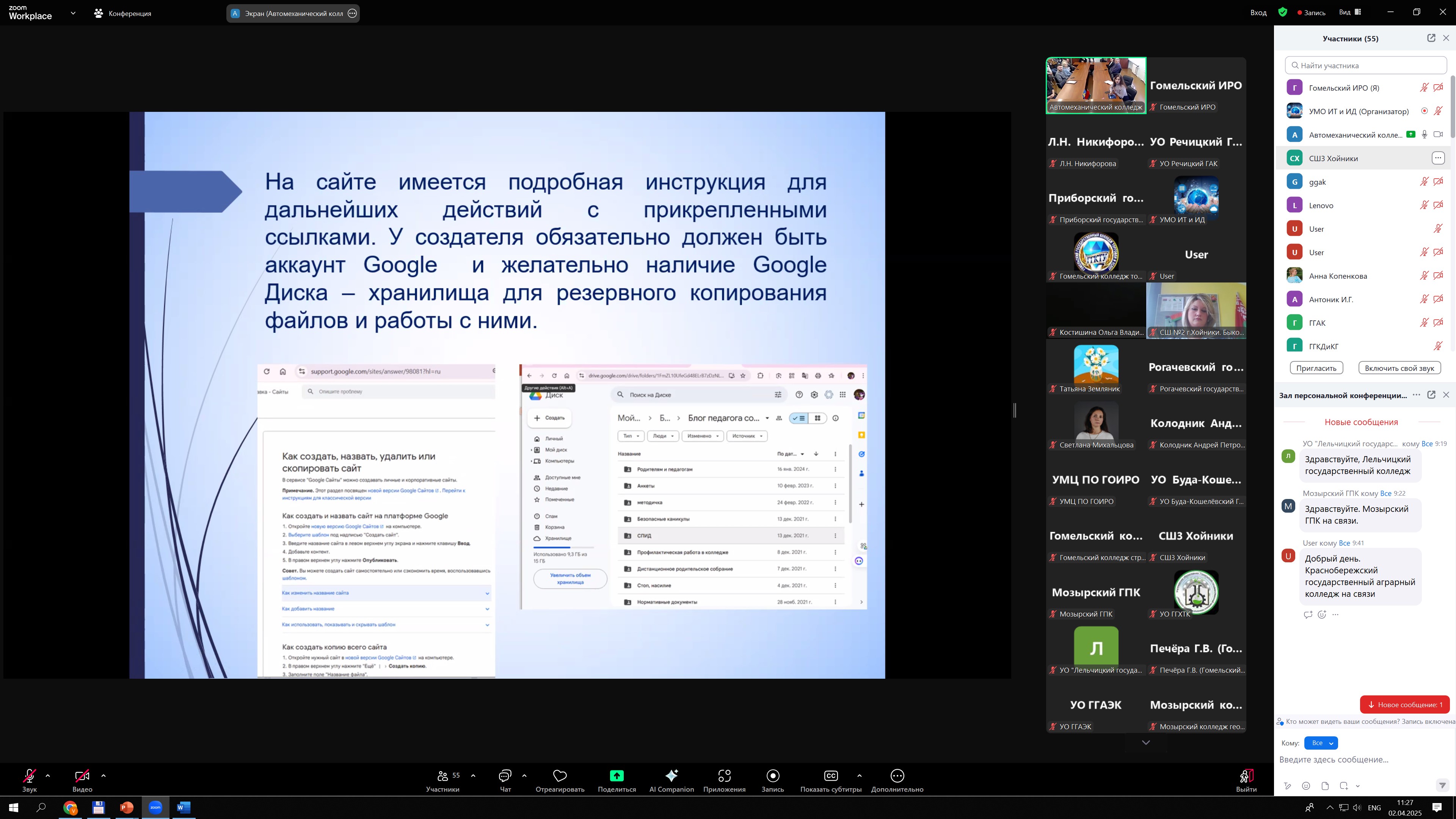The image size is (1456, 819).
Task: Pop out the participants panel
Action: (1431, 38)
